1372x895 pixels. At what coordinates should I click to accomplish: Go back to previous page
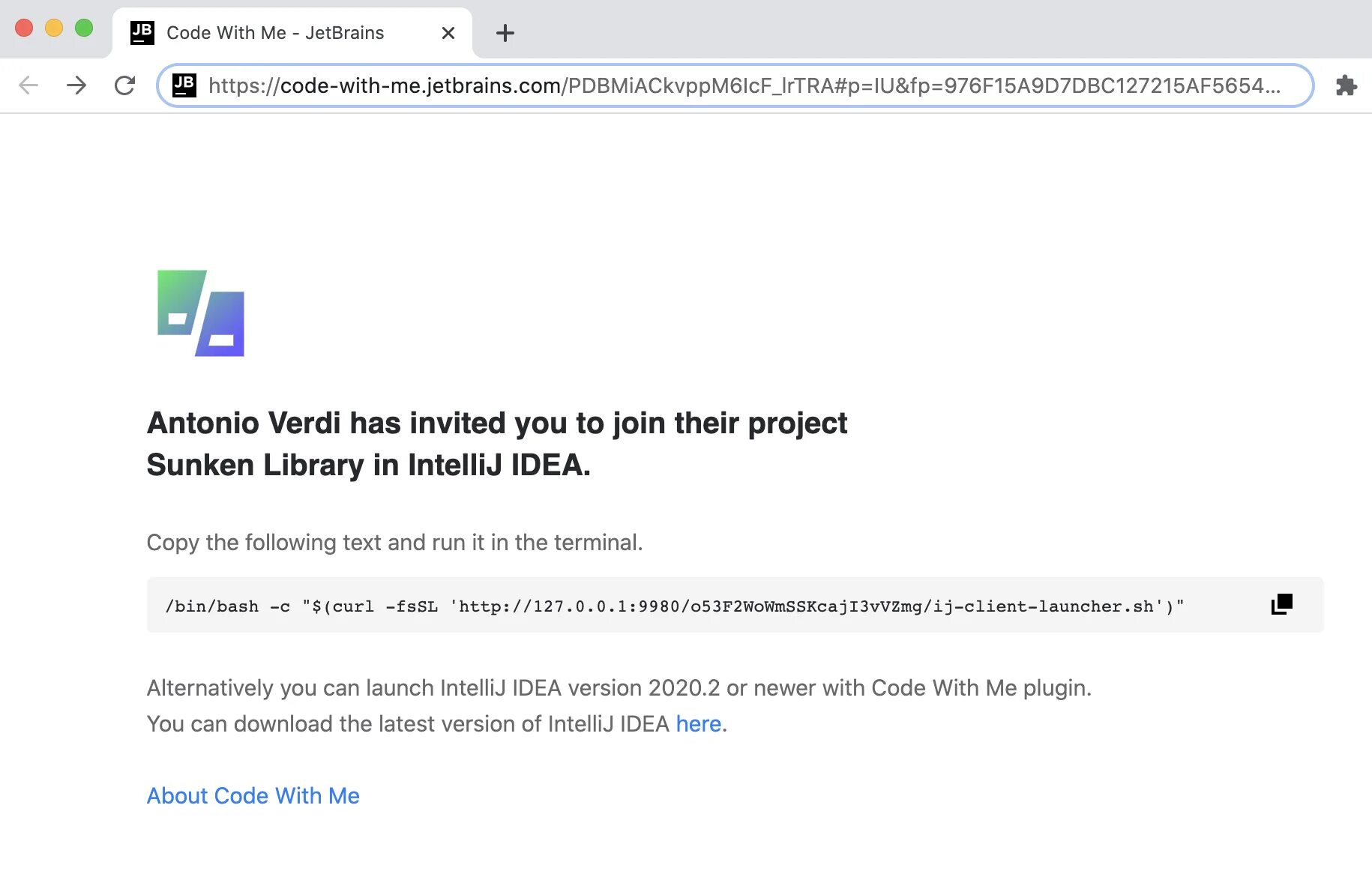28,85
